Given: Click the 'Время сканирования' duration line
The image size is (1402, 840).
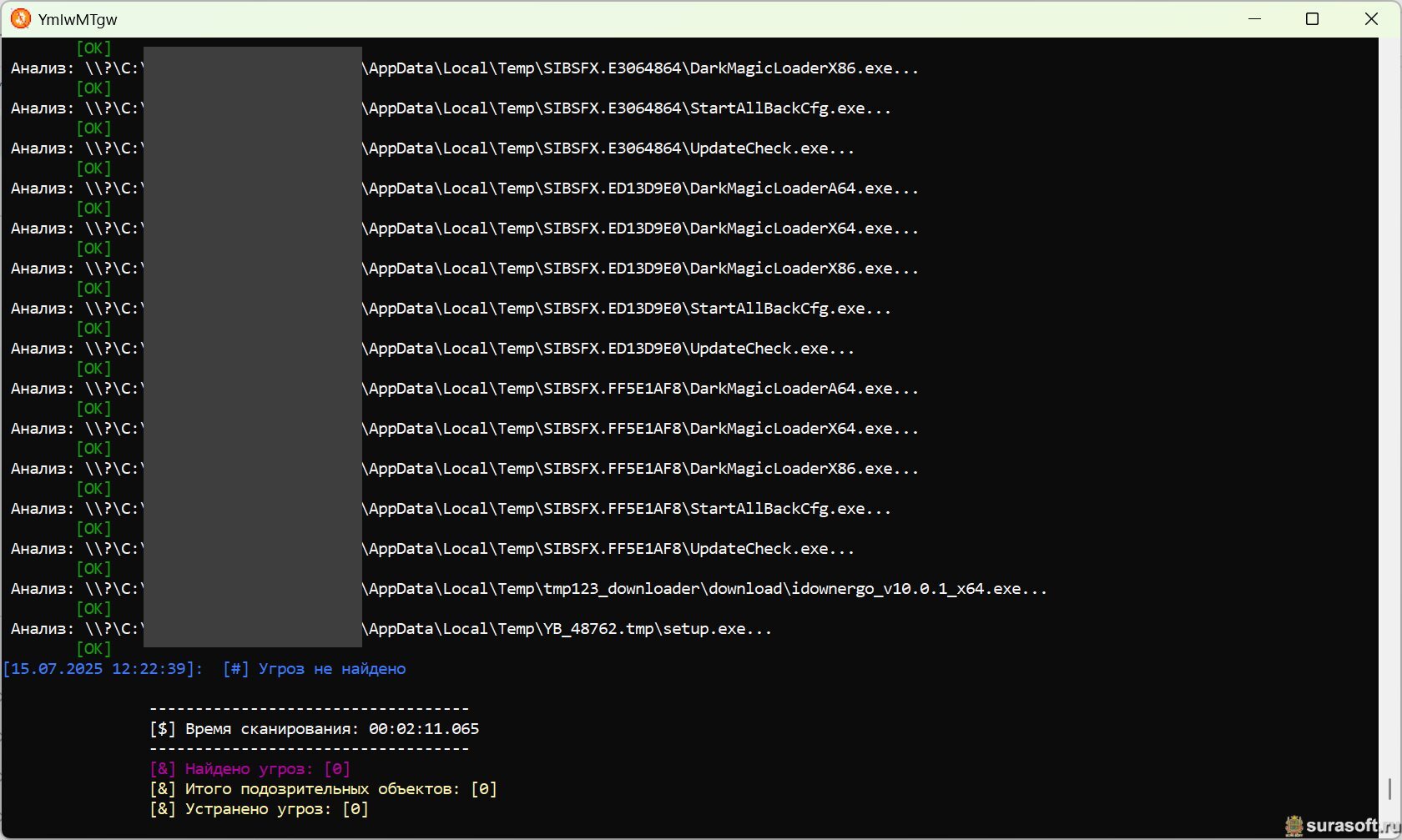Looking at the screenshot, I should coord(315,729).
